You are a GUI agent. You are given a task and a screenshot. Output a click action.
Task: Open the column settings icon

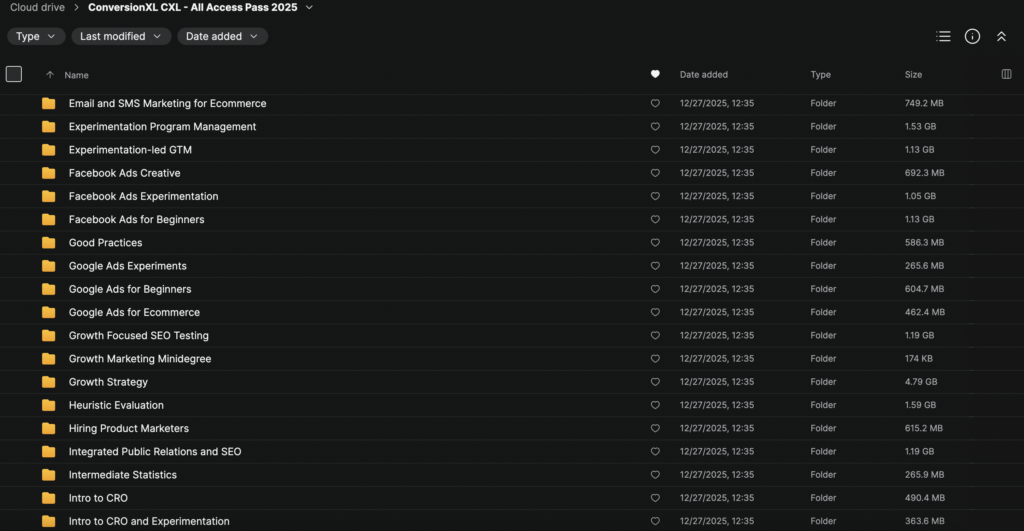click(x=1006, y=74)
